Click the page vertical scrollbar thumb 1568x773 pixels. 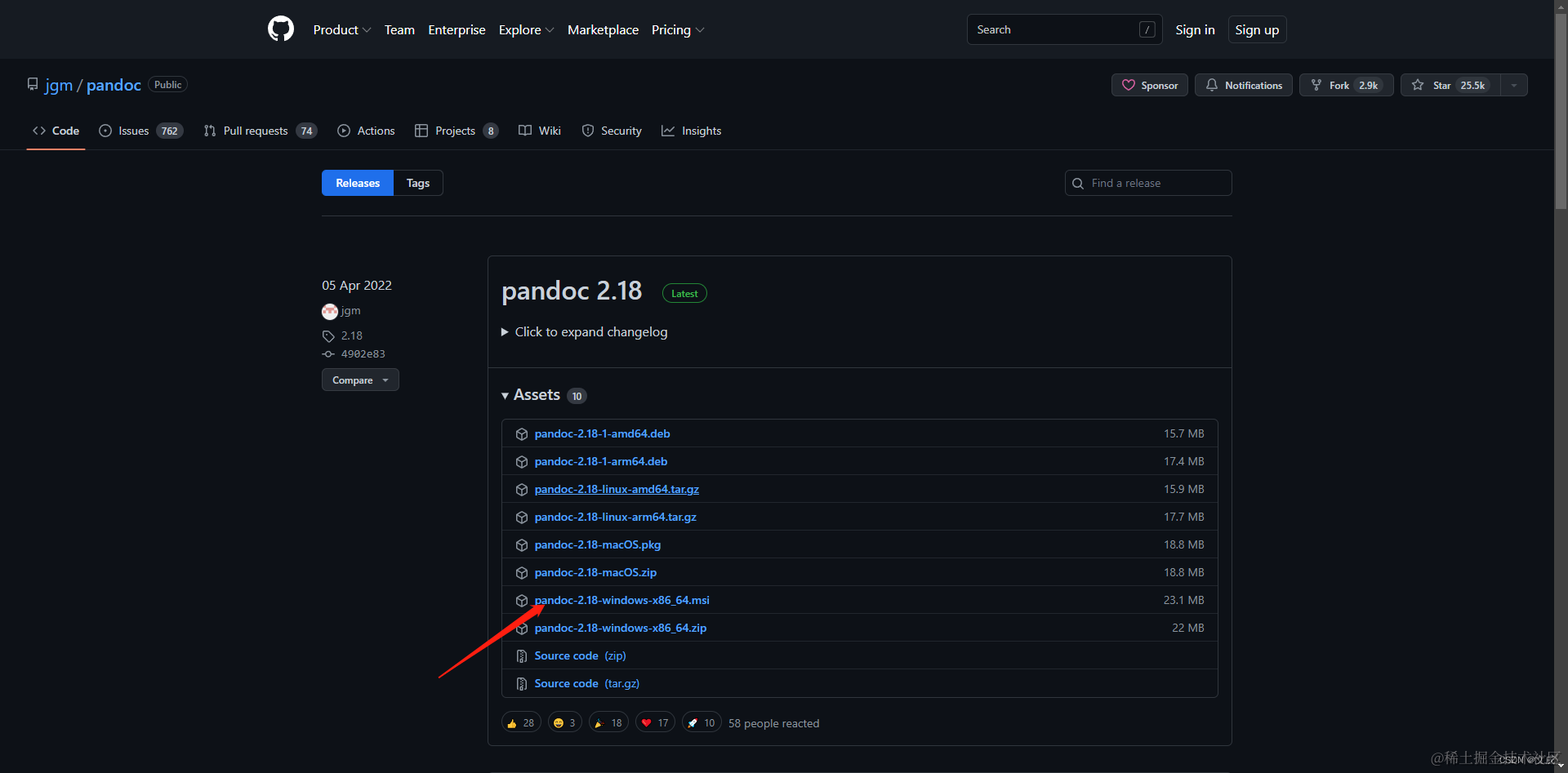1561,112
